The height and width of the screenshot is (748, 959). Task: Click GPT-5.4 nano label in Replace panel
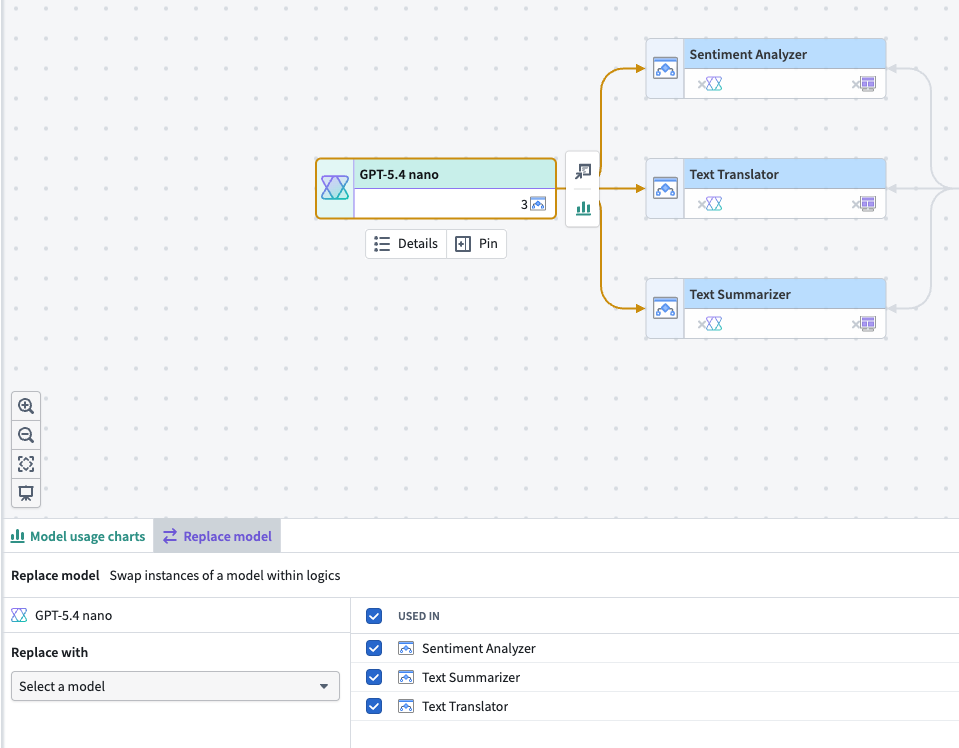click(x=73, y=615)
